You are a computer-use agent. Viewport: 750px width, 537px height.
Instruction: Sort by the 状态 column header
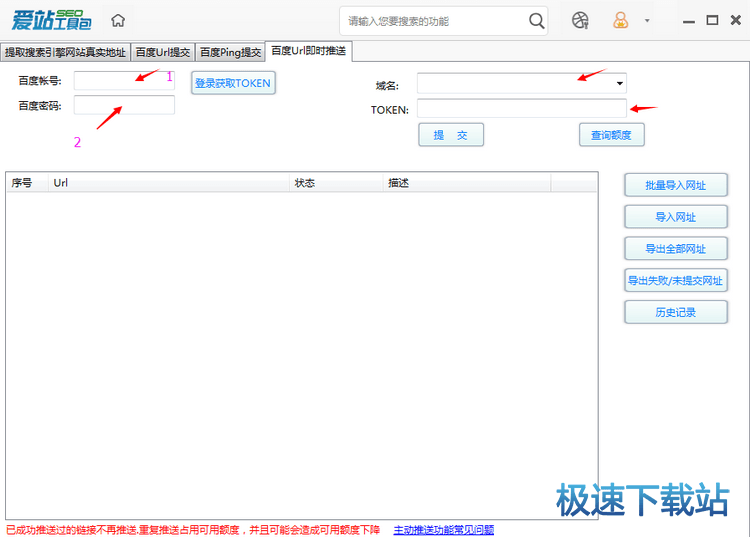pyautogui.click(x=336, y=183)
